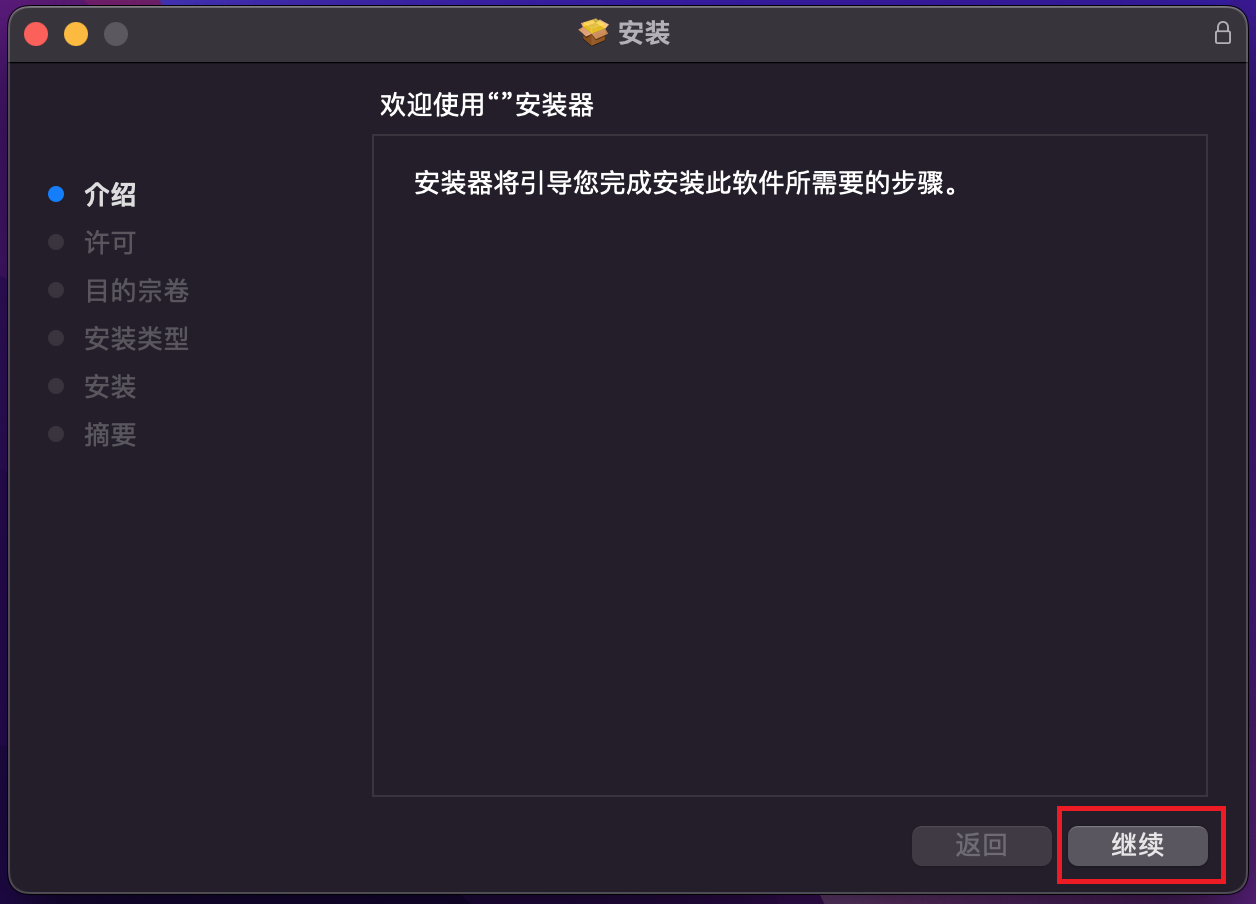The image size is (1256, 904).
Task: Click the blue bullet next to 介绍
Action: coord(56,195)
